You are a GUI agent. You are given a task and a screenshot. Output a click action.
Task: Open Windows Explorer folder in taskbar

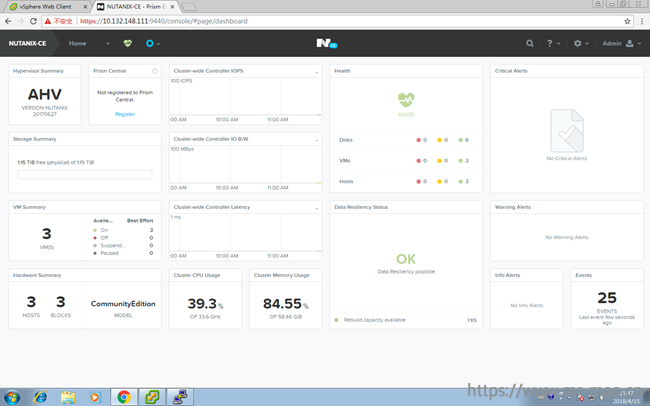(x=68, y=397)
